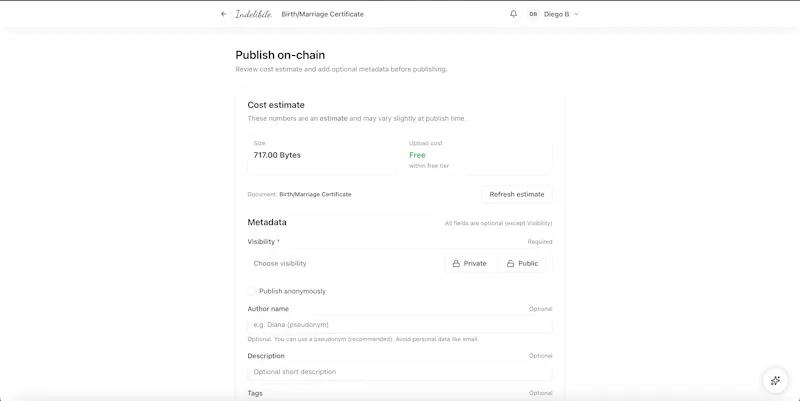The height and width of the screenshot is (401, 800).
Task: Enable Publish anonymously checkbox
Action: [251, 291]
